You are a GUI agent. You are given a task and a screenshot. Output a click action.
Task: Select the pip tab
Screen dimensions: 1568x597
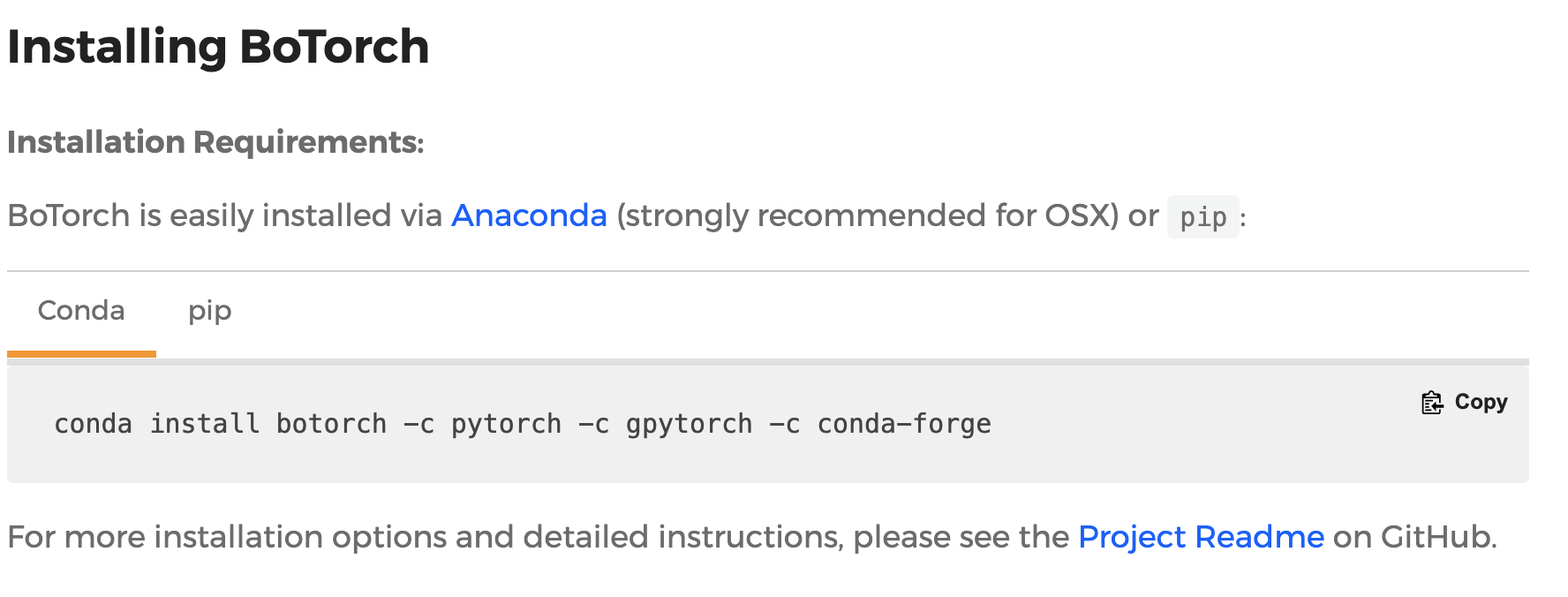(x=209, y=311)
